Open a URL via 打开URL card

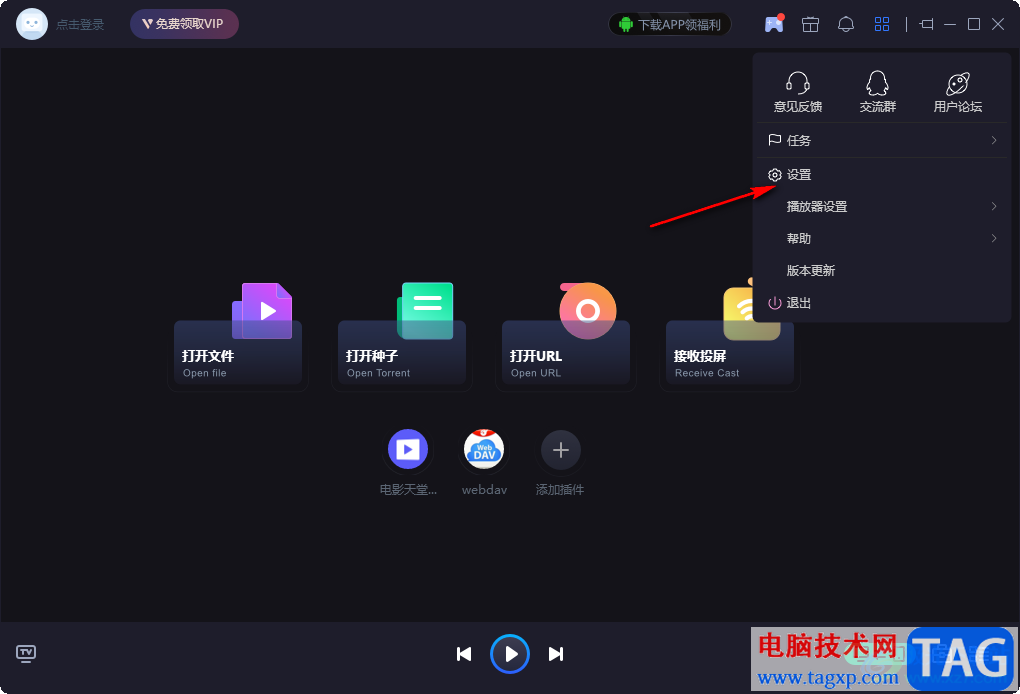pos(565,353)
